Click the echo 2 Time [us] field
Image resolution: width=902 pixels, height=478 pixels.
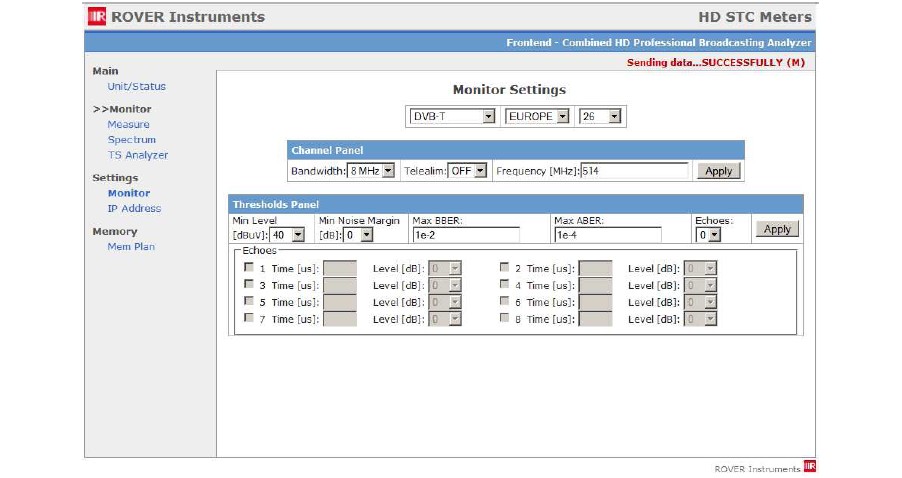[x=595, y=268]
